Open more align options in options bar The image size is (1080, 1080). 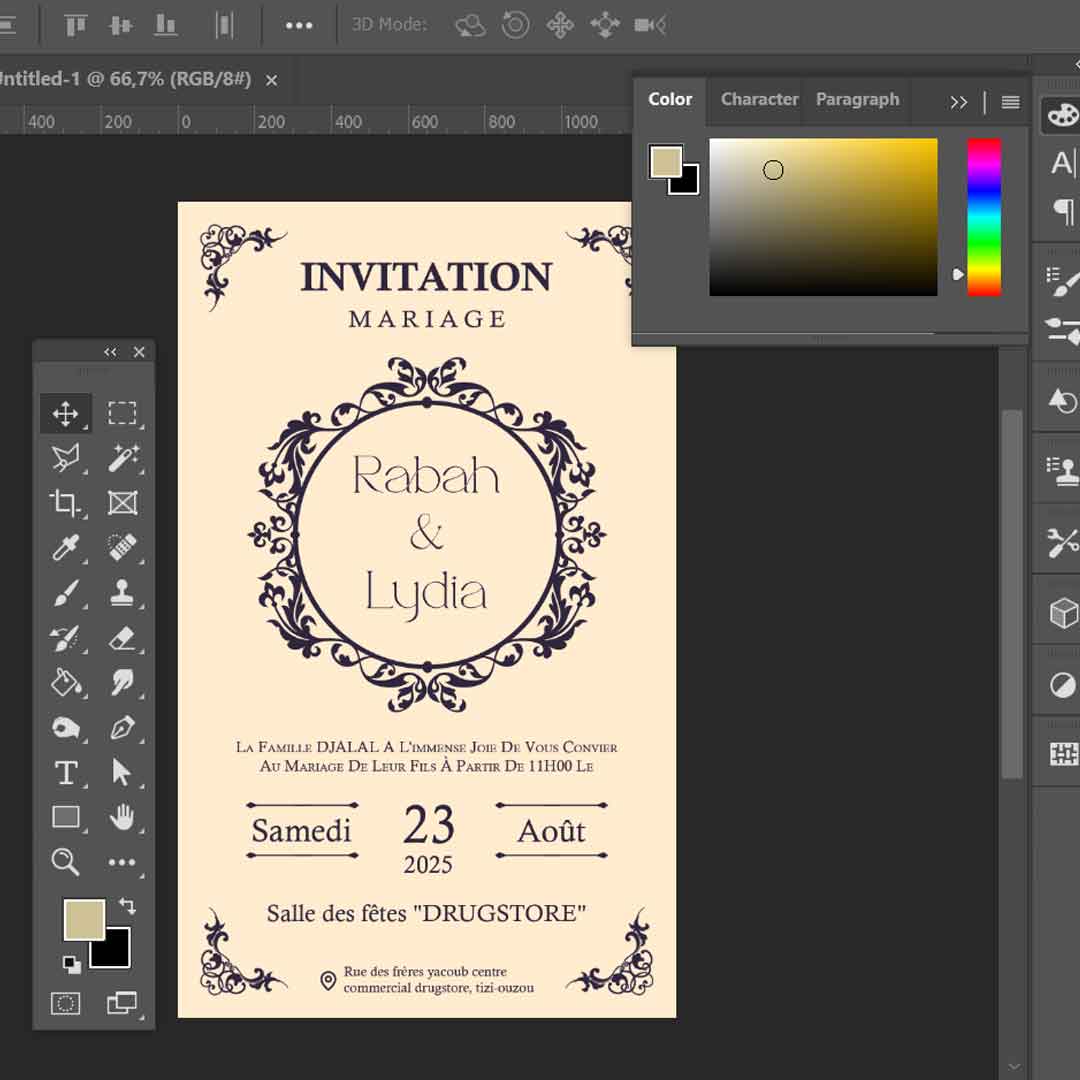pos(299,26)
